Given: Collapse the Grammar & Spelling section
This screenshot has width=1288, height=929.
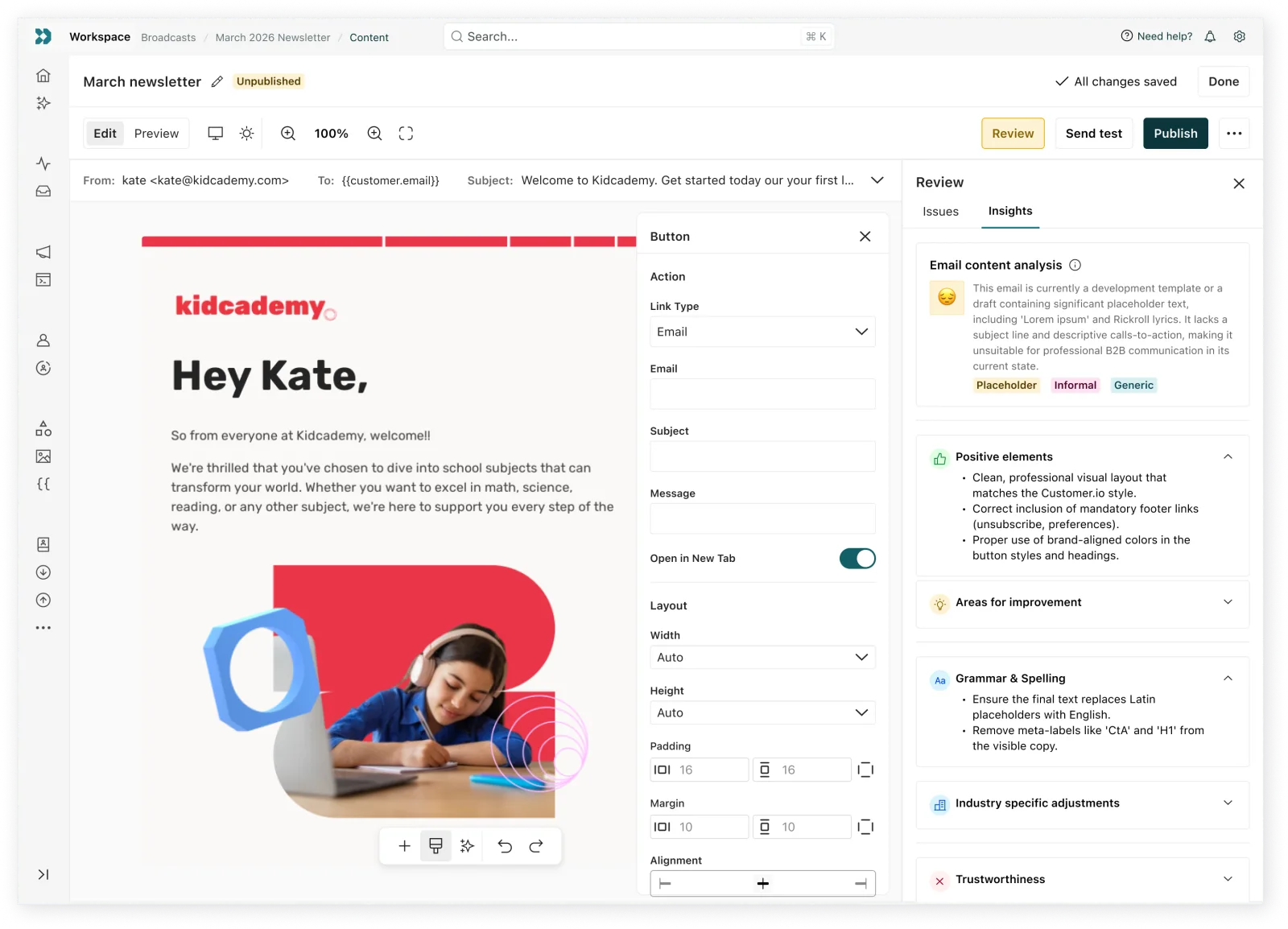Looking at the screenshot, I should click(x=1228, y=679).
